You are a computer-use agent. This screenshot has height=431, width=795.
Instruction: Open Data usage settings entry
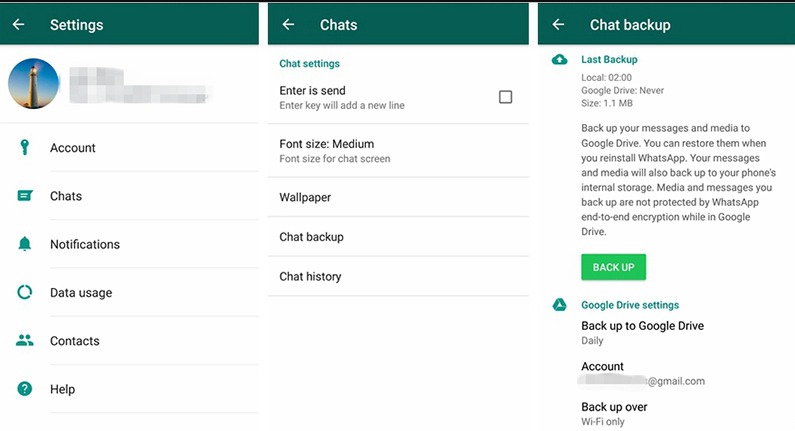coord(129,292)
